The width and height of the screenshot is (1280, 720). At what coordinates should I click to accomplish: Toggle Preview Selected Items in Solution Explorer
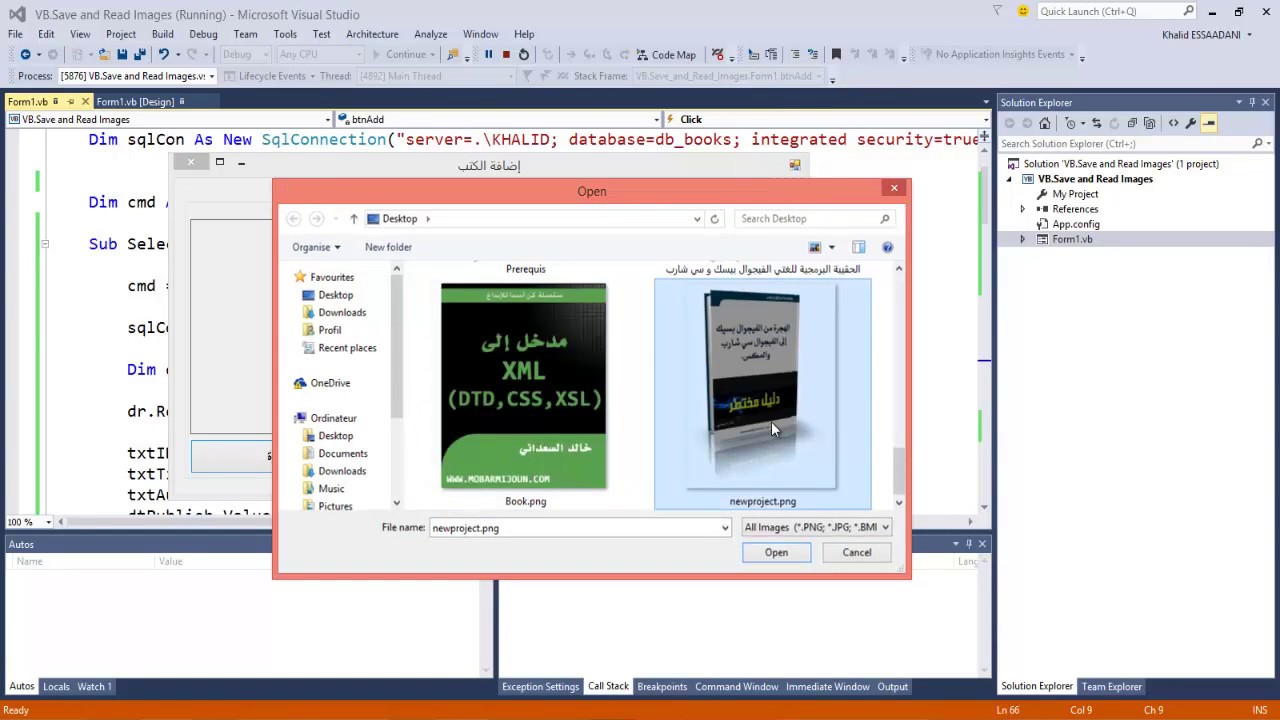pos(1209,123)
